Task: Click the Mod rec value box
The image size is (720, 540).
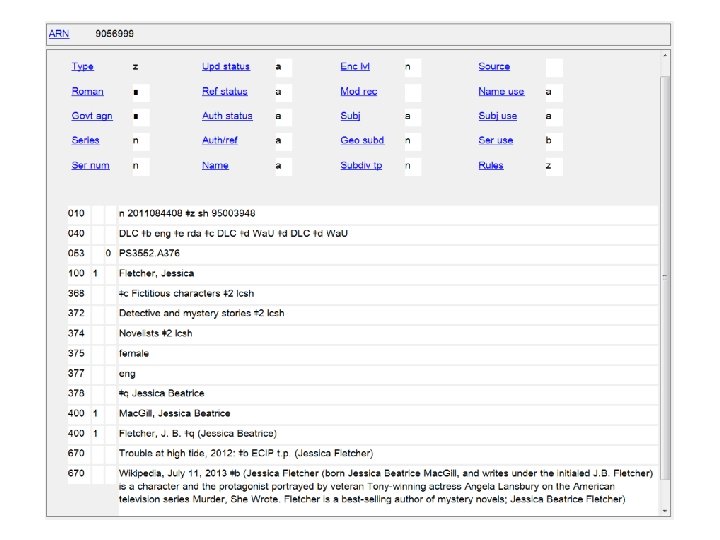Action: 412,92
